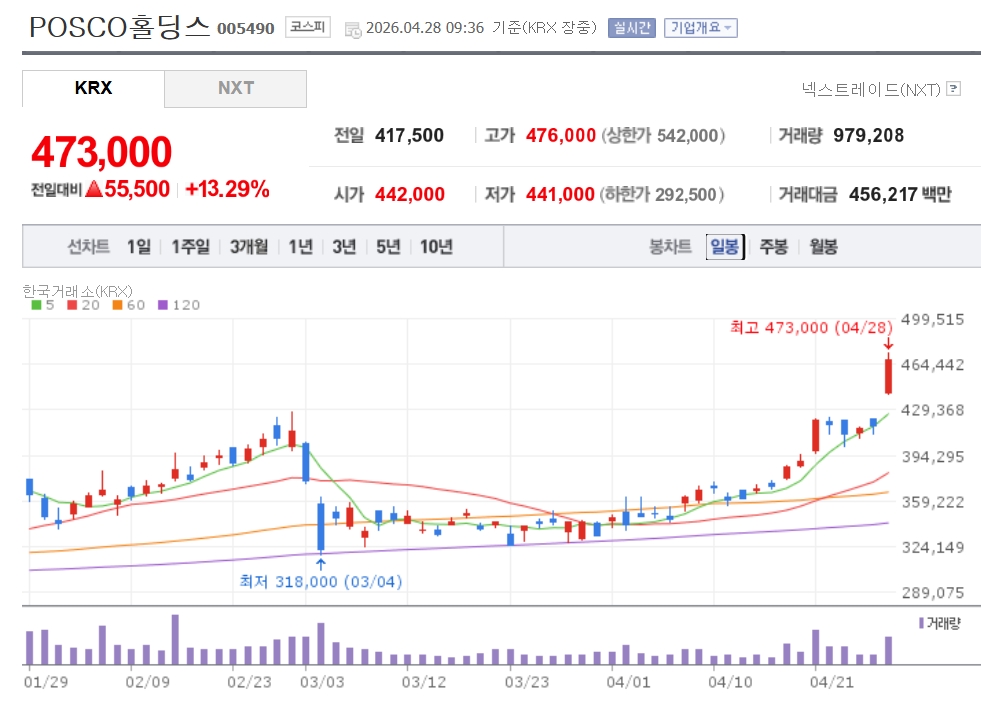The width and height of the screenshot is (981, 712).
Task: Click the 464,442 price axis label
Action: (932, 365)
